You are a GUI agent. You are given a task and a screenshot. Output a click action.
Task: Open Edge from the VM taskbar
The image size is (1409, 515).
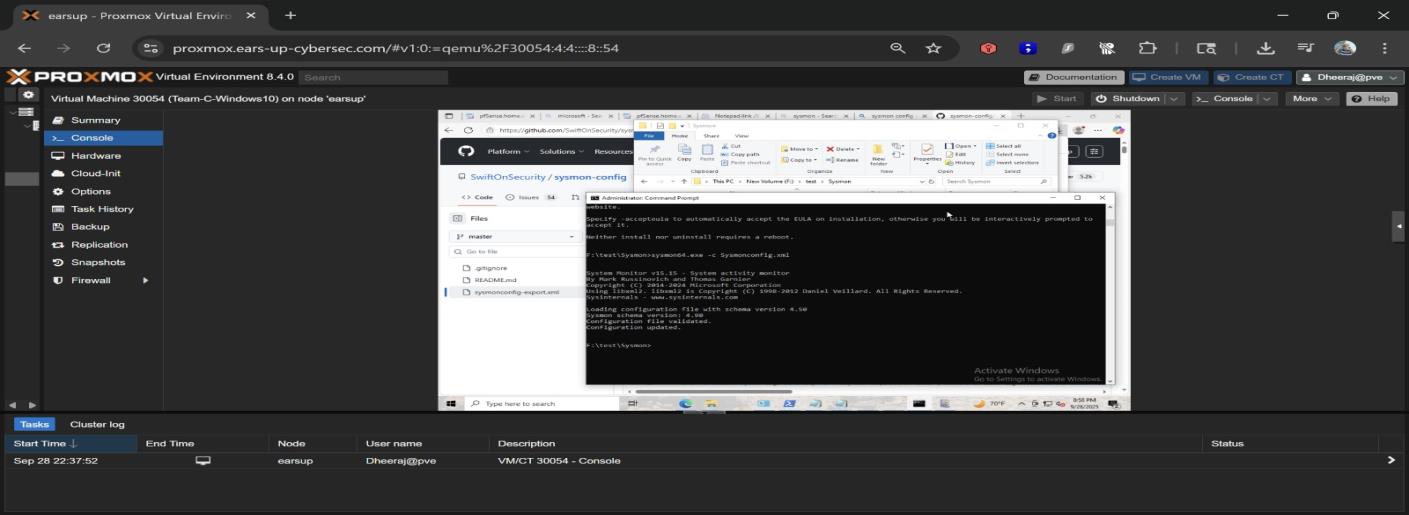point(686,403)
